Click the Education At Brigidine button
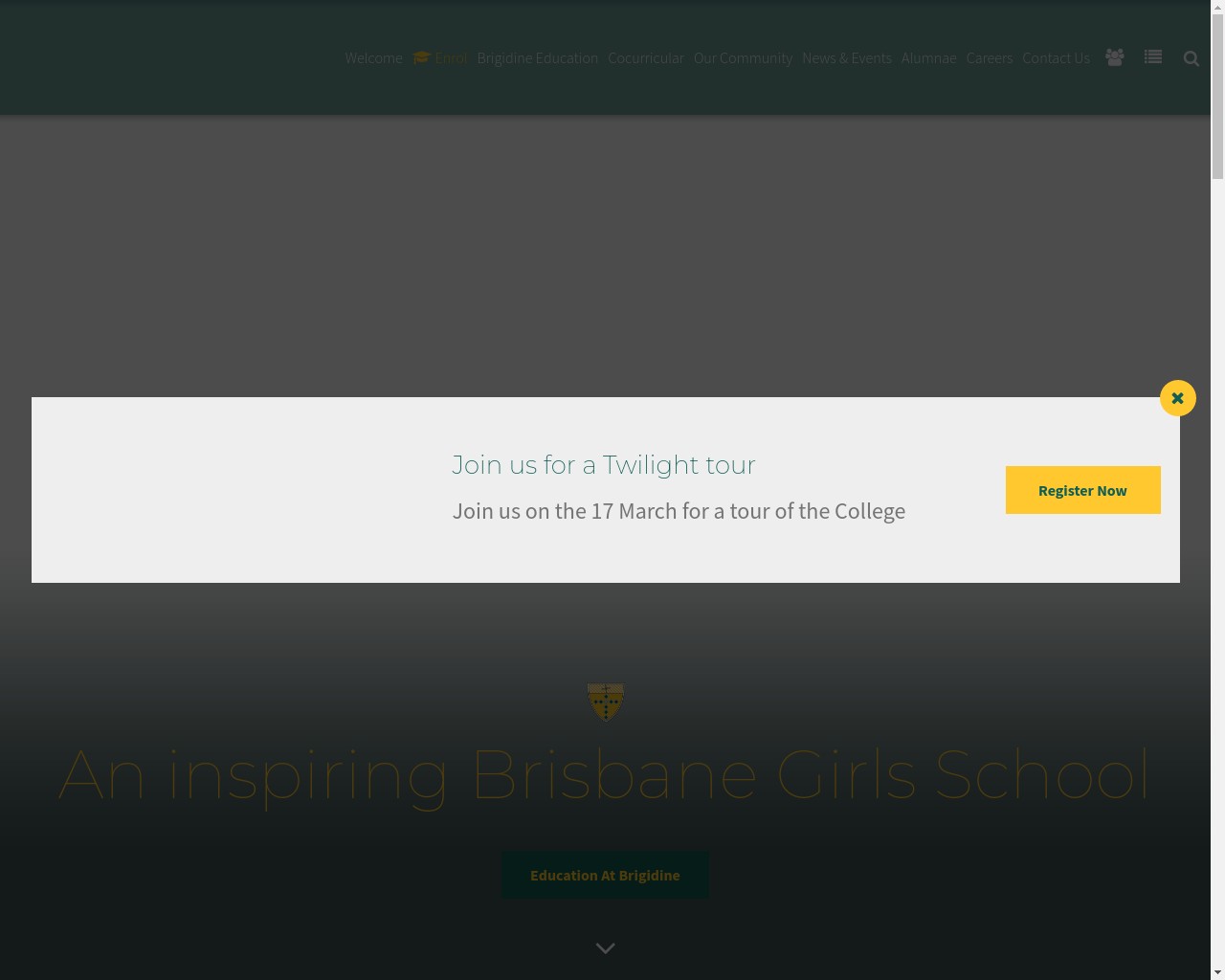The height and width of the screenshot is (980, 1225). (x=605, y=876)
